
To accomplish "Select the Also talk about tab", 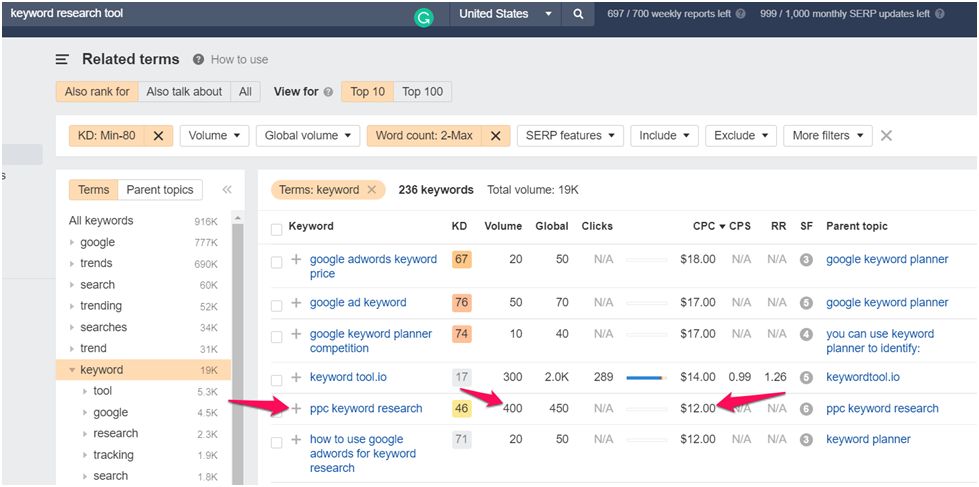I will 184,92.
